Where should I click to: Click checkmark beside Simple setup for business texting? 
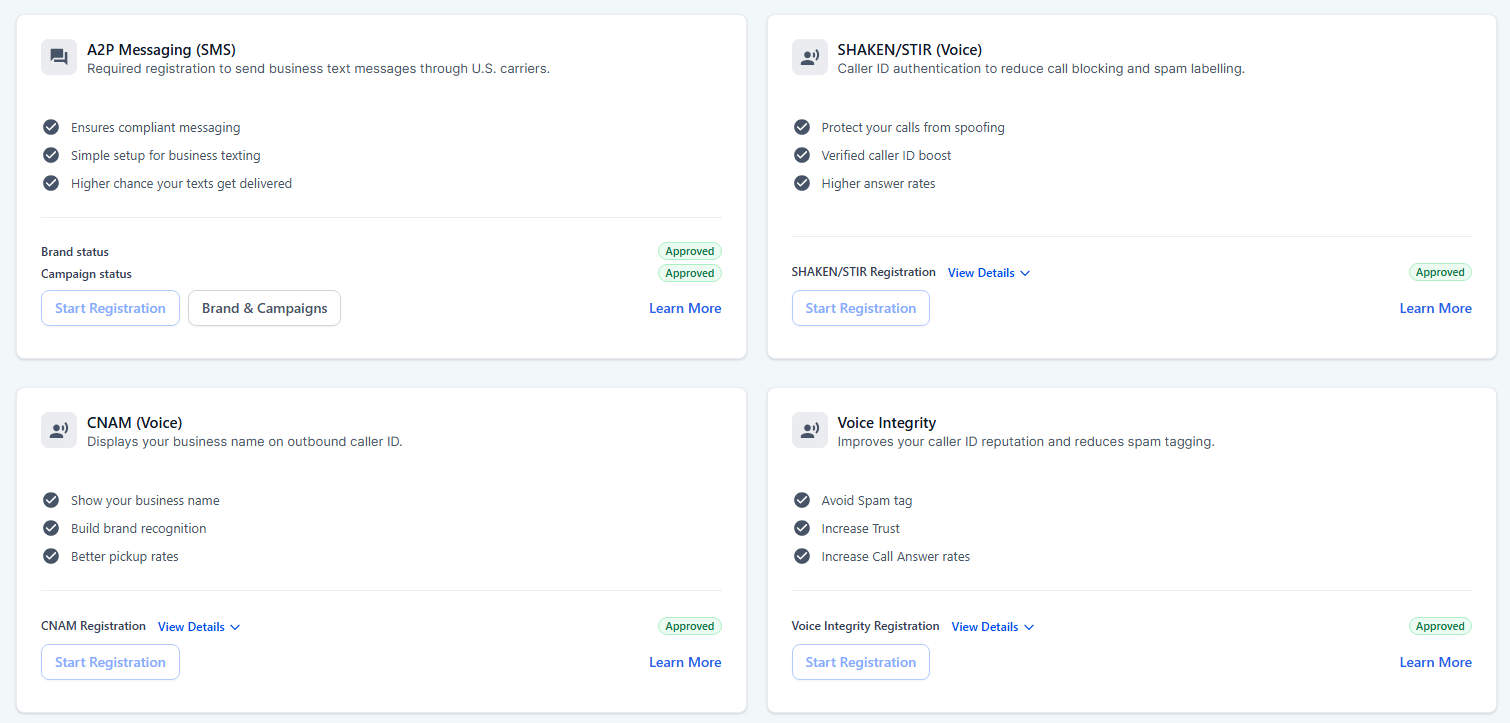51,155
